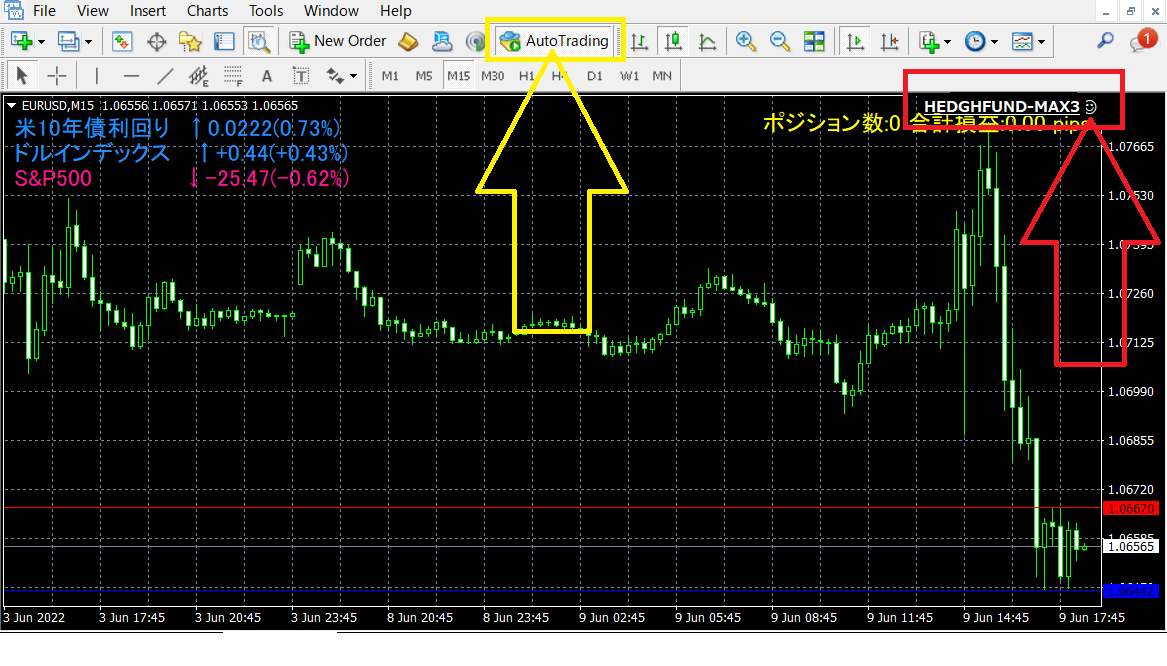
Task: Open a new chart via toolbar icon
Action: pyautogui.click(x=21, y=41)
